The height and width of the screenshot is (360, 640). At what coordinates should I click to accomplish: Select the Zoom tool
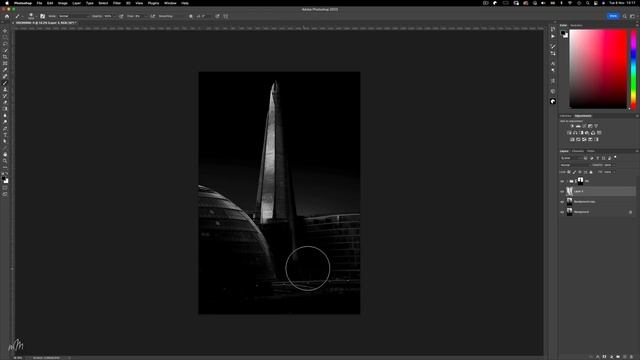(x=5, y=160)
